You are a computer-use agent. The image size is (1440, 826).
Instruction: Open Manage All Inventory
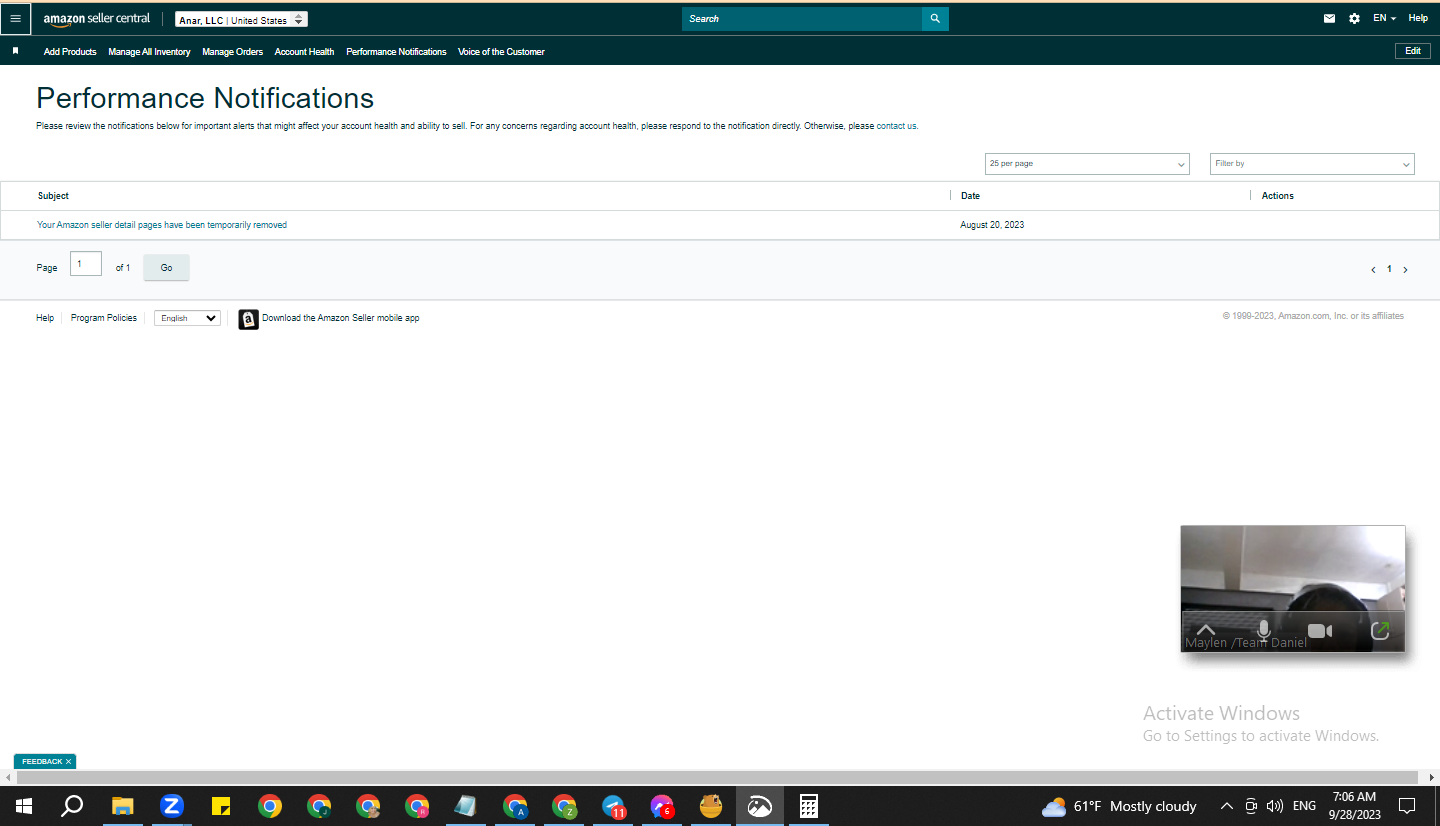149,52
